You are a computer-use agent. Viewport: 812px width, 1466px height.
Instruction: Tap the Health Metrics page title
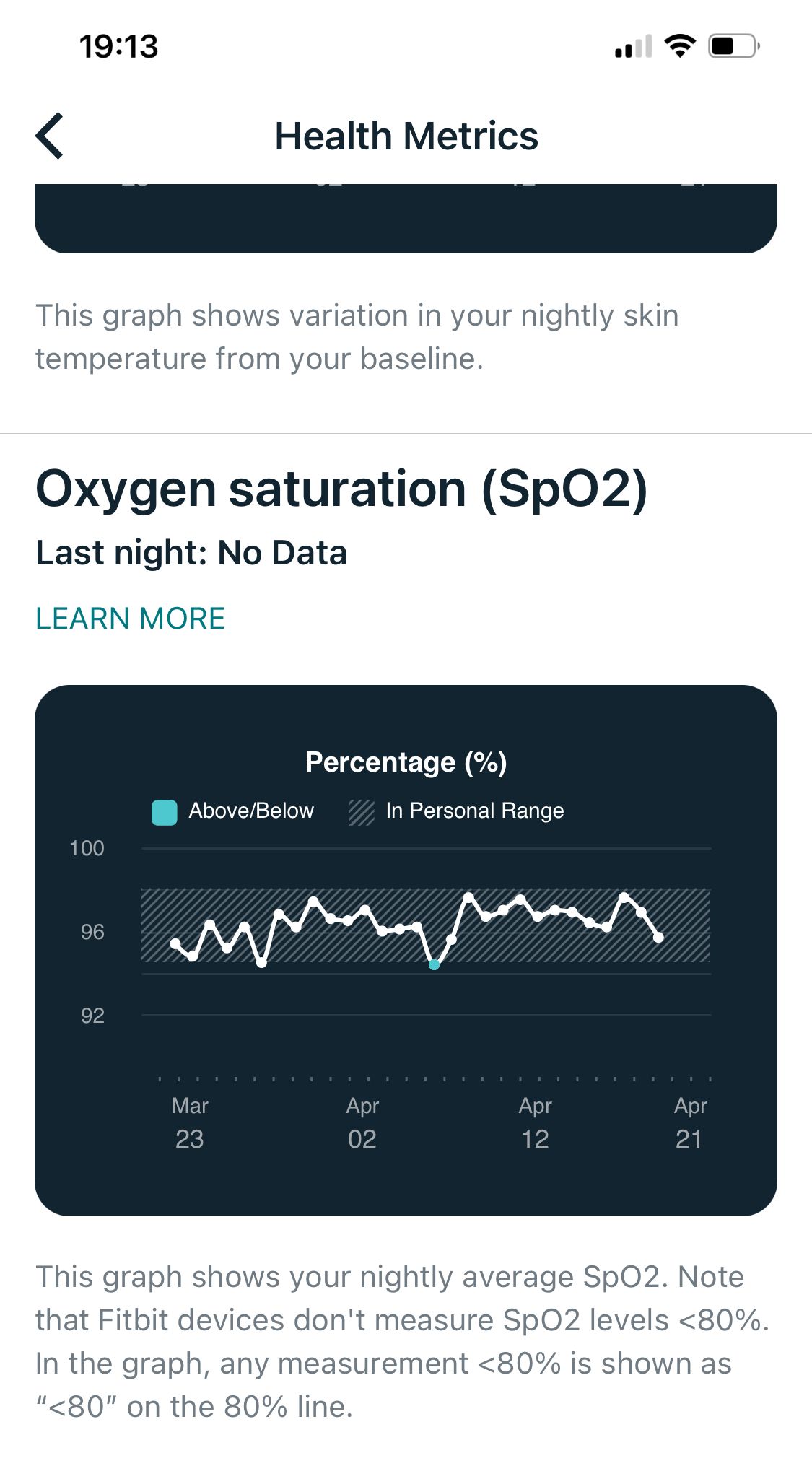pos(406,136)
